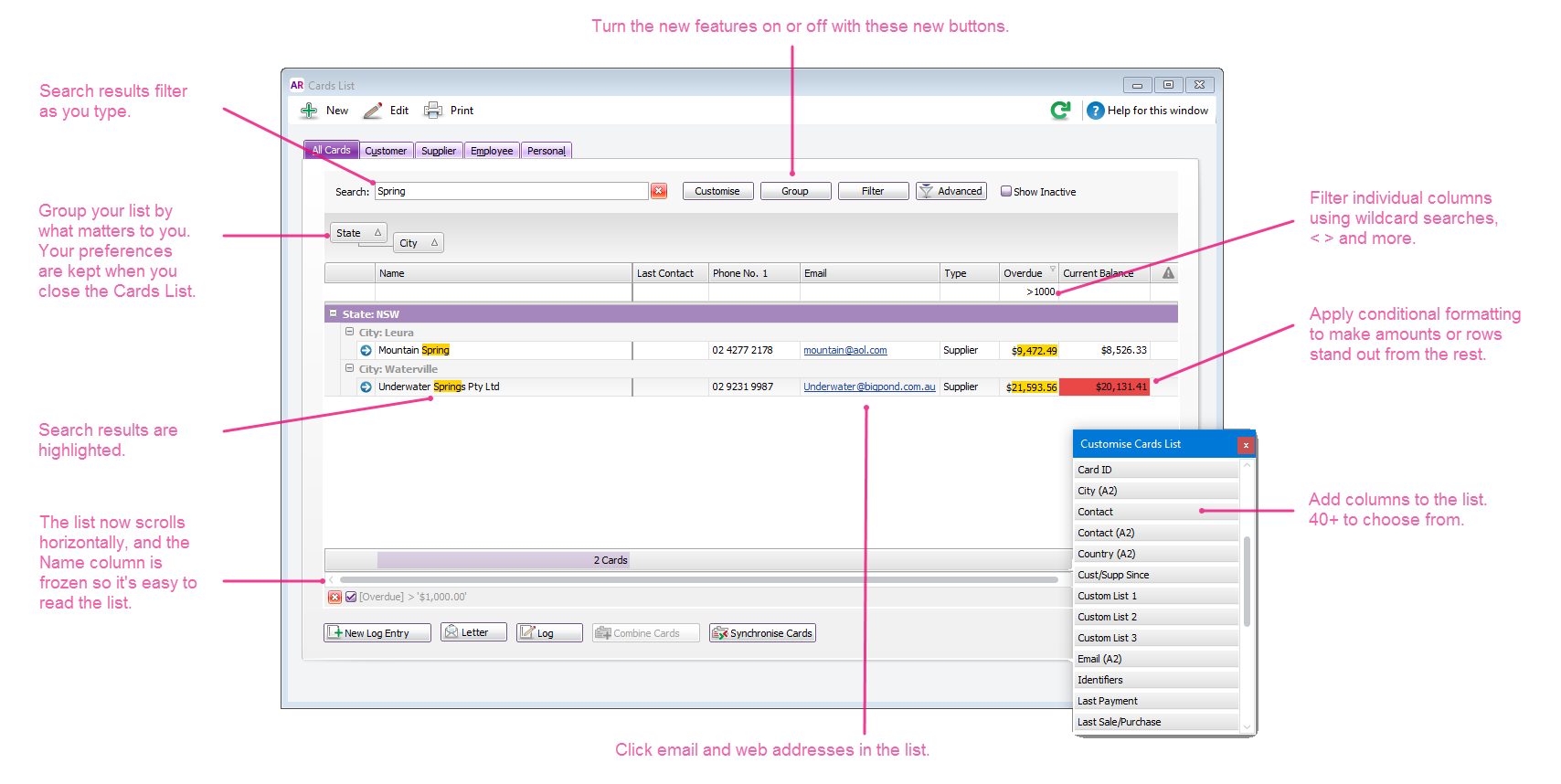Click the Filter button
This screenshot has height=784, width=1561.
pos(873,191)
